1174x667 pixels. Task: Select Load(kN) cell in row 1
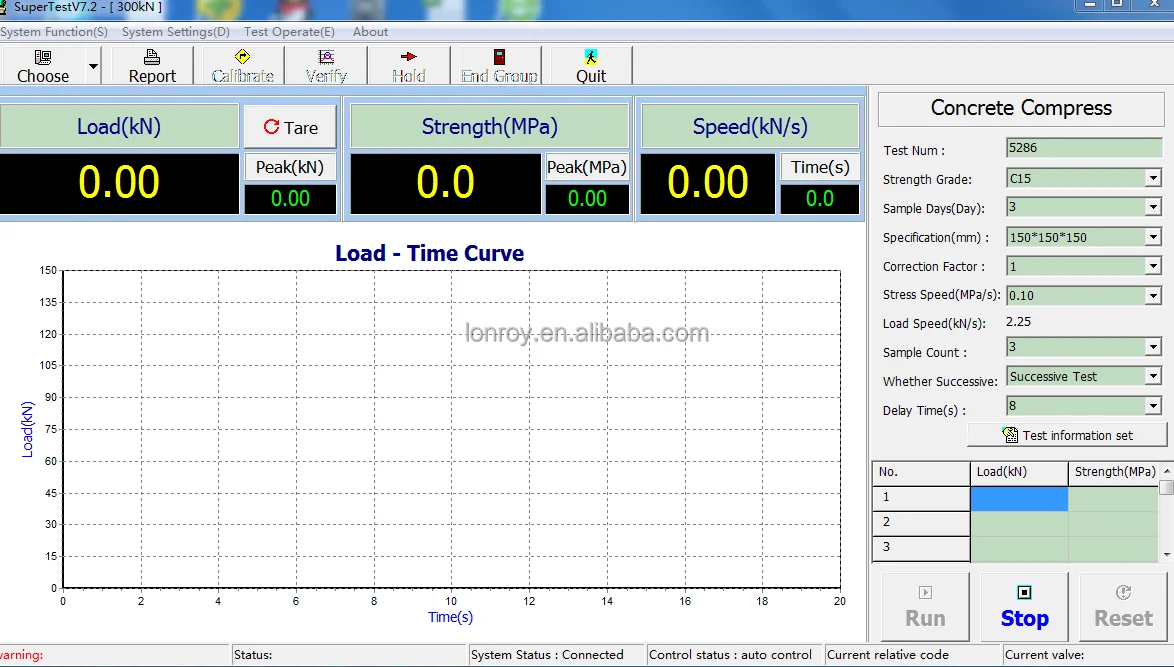1019,498
